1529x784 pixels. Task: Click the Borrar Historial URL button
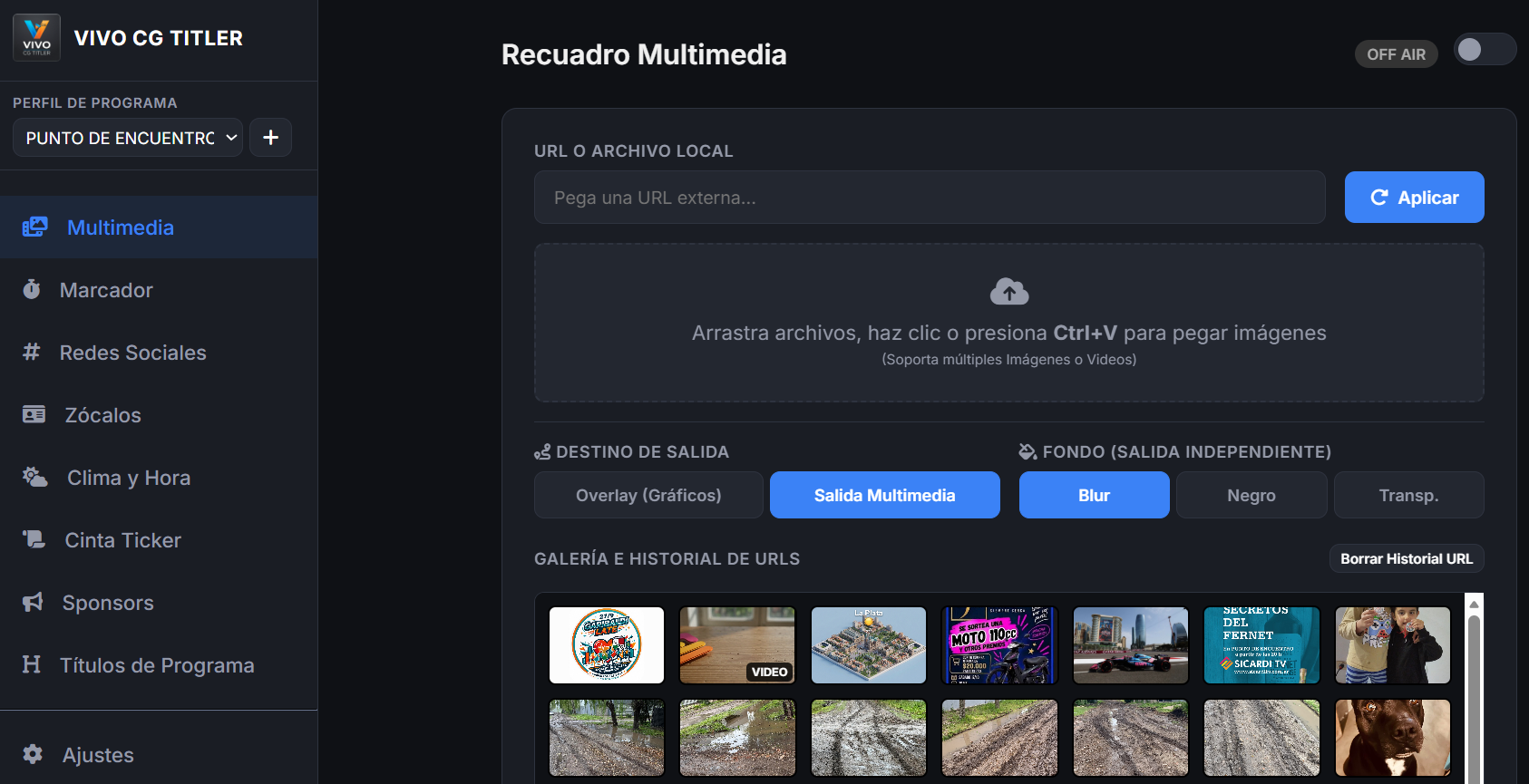coord(1407,558)
